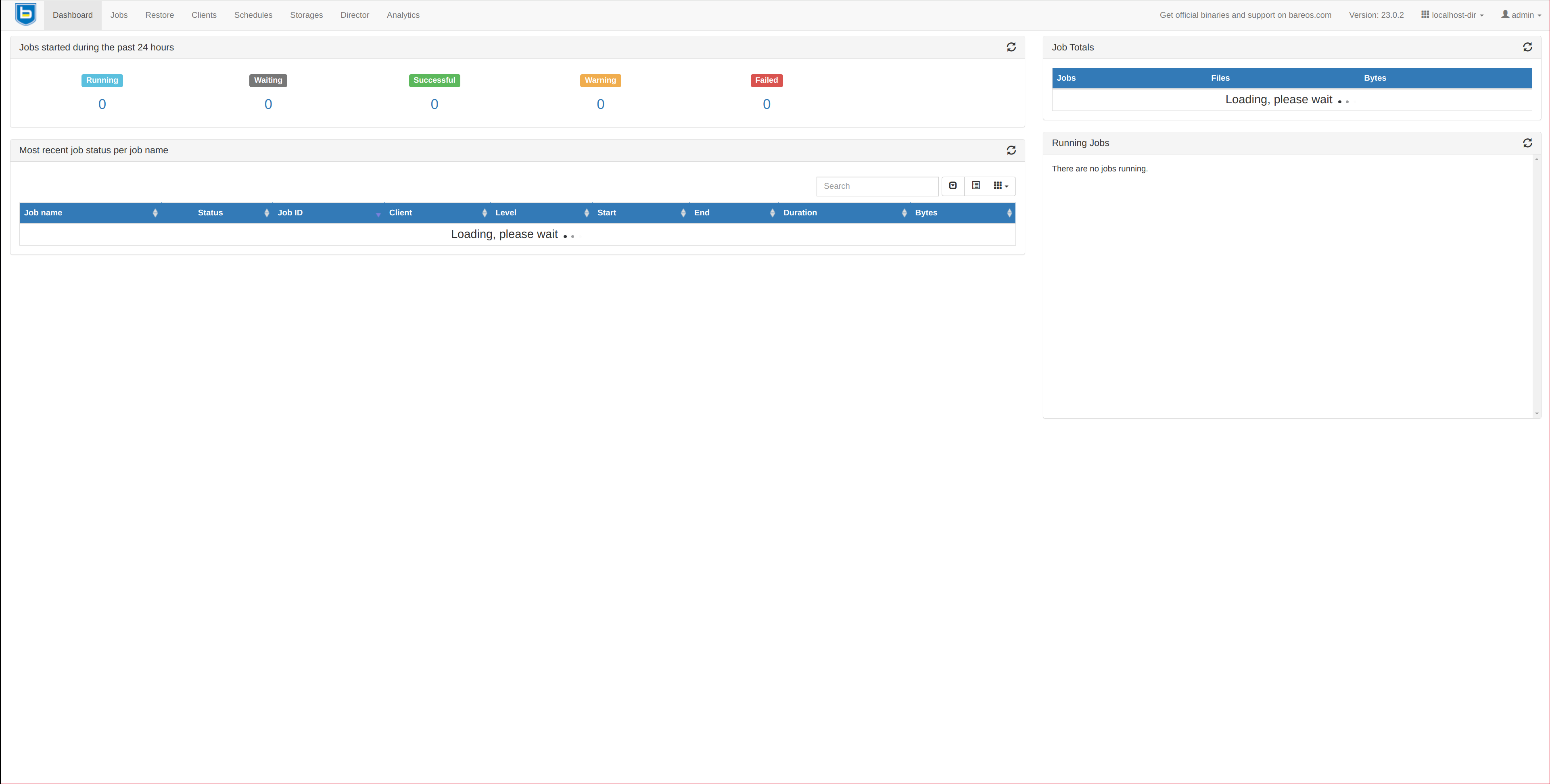Screen dimensions: 1550x784
Task: Open the Jobs menu item
Action: point(119,15)
